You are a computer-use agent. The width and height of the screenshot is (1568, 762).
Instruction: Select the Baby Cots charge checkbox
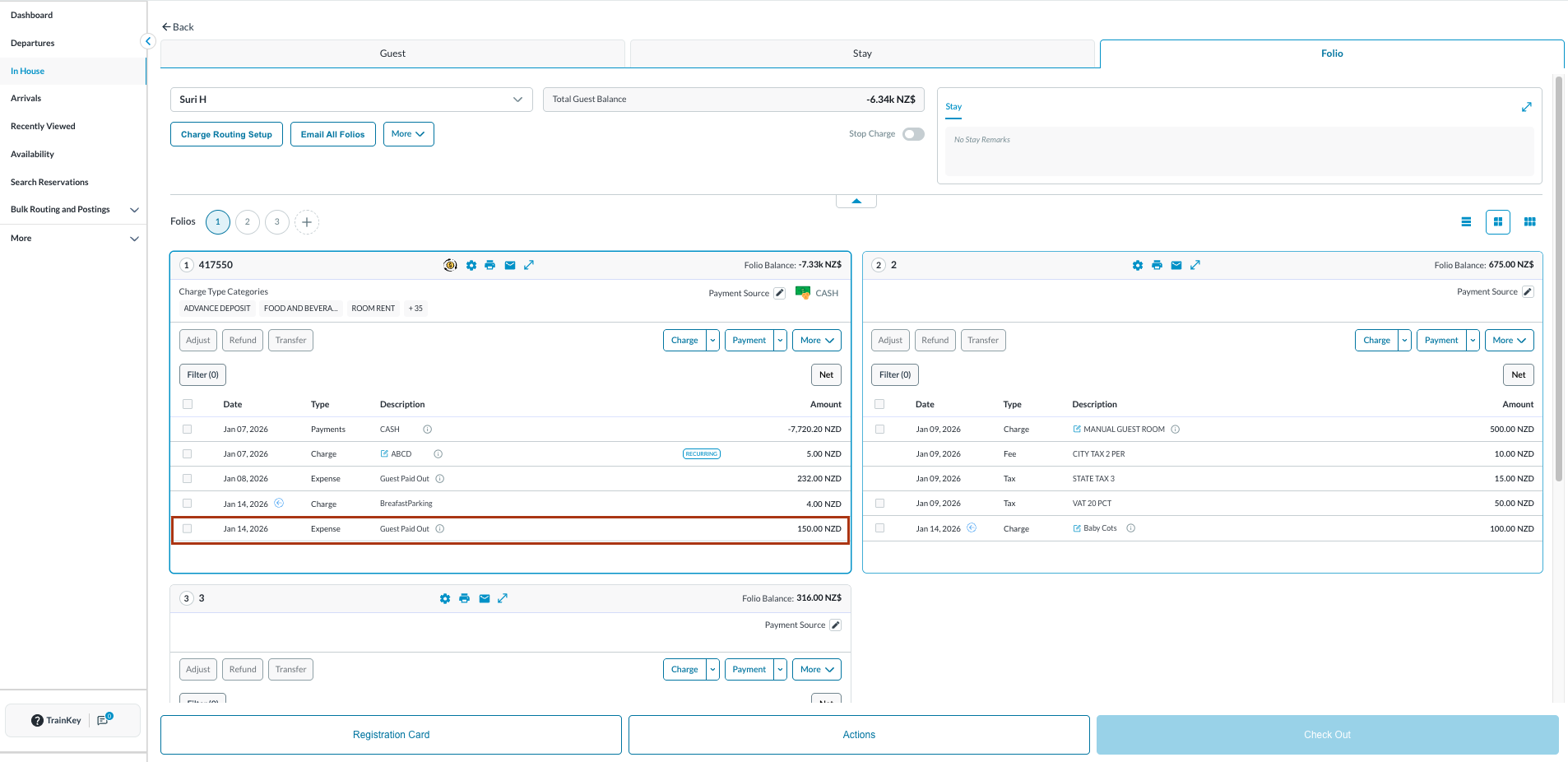click(880, 528)
